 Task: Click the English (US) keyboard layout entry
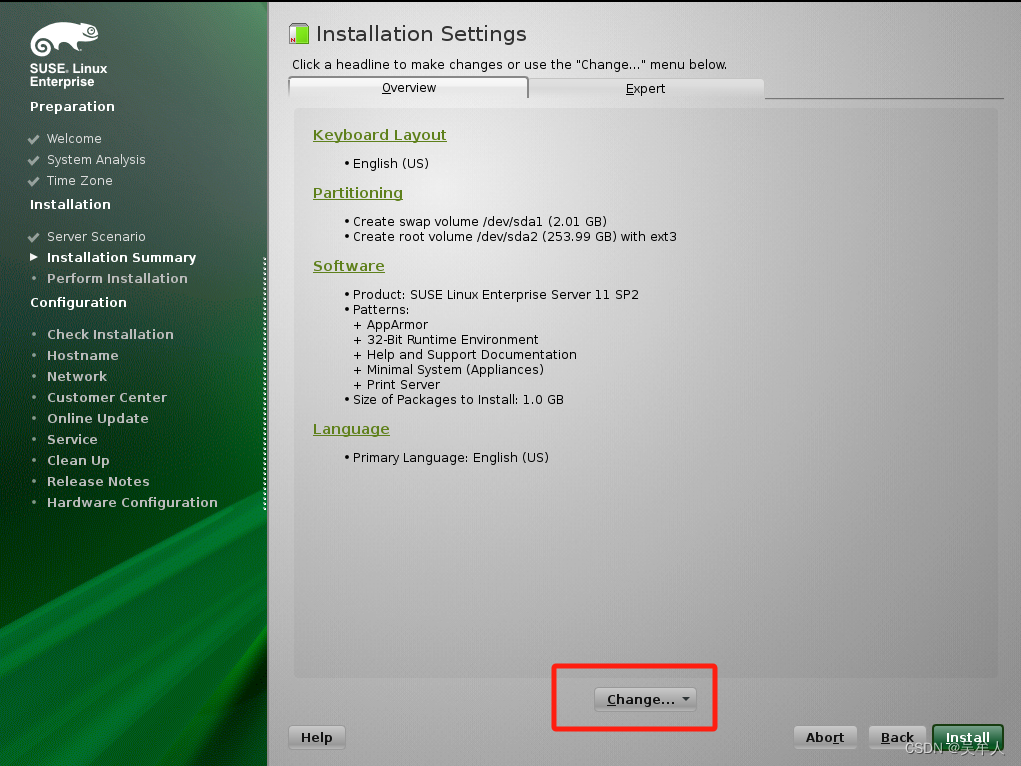[x=391, y=163]
